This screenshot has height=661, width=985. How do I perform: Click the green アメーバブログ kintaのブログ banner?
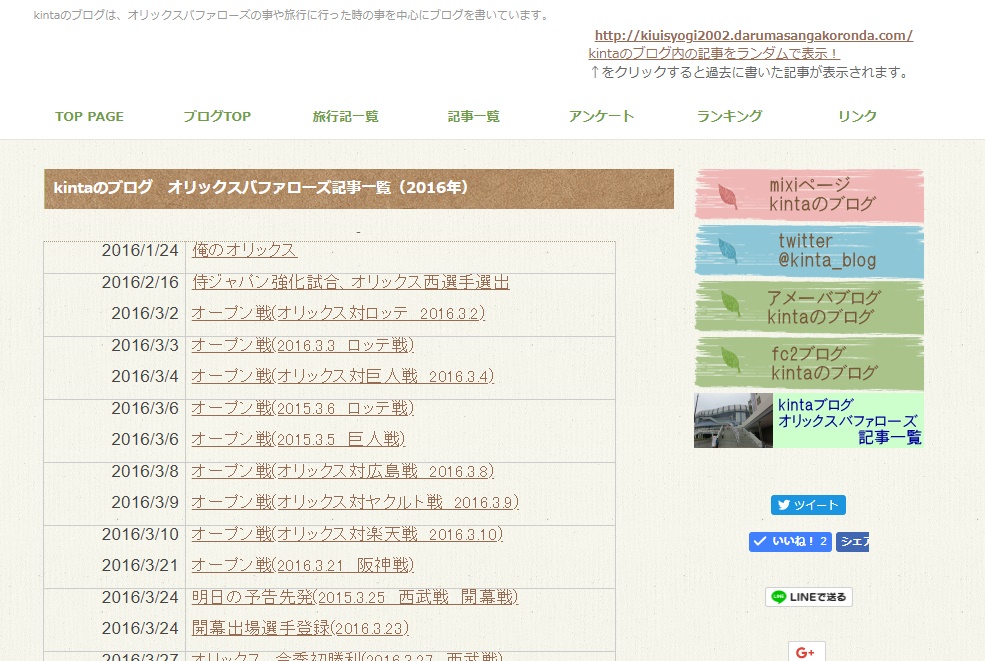pyautogui.click(x=809, y=307)
